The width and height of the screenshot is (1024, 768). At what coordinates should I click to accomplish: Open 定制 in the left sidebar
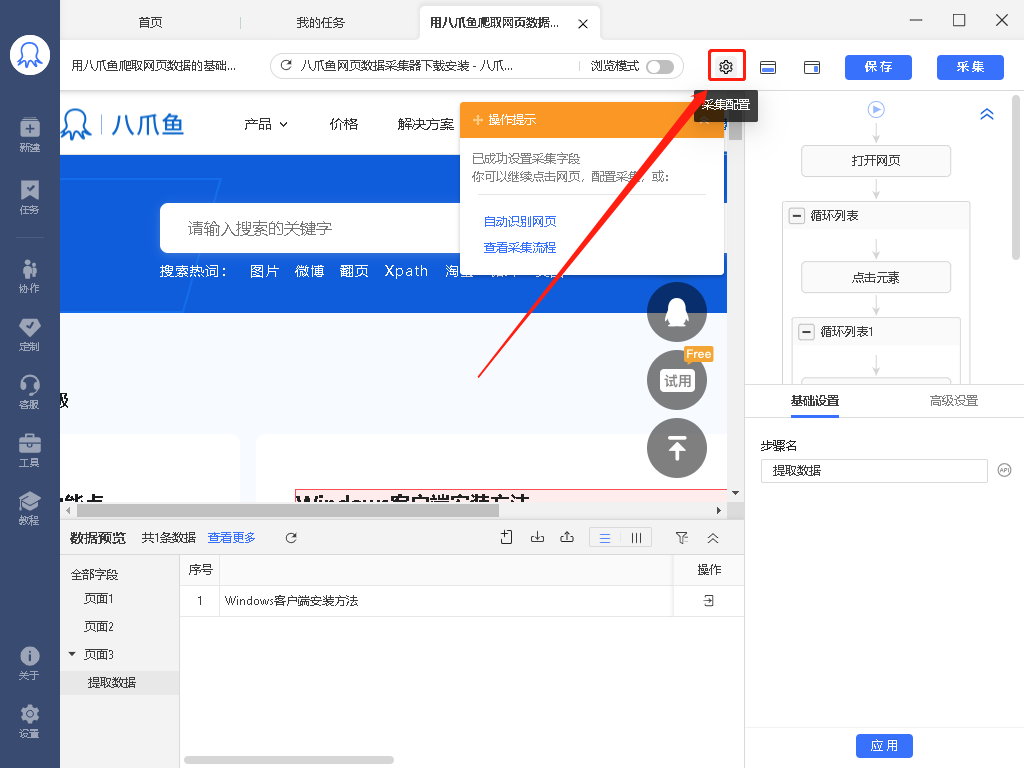[29, 334]
